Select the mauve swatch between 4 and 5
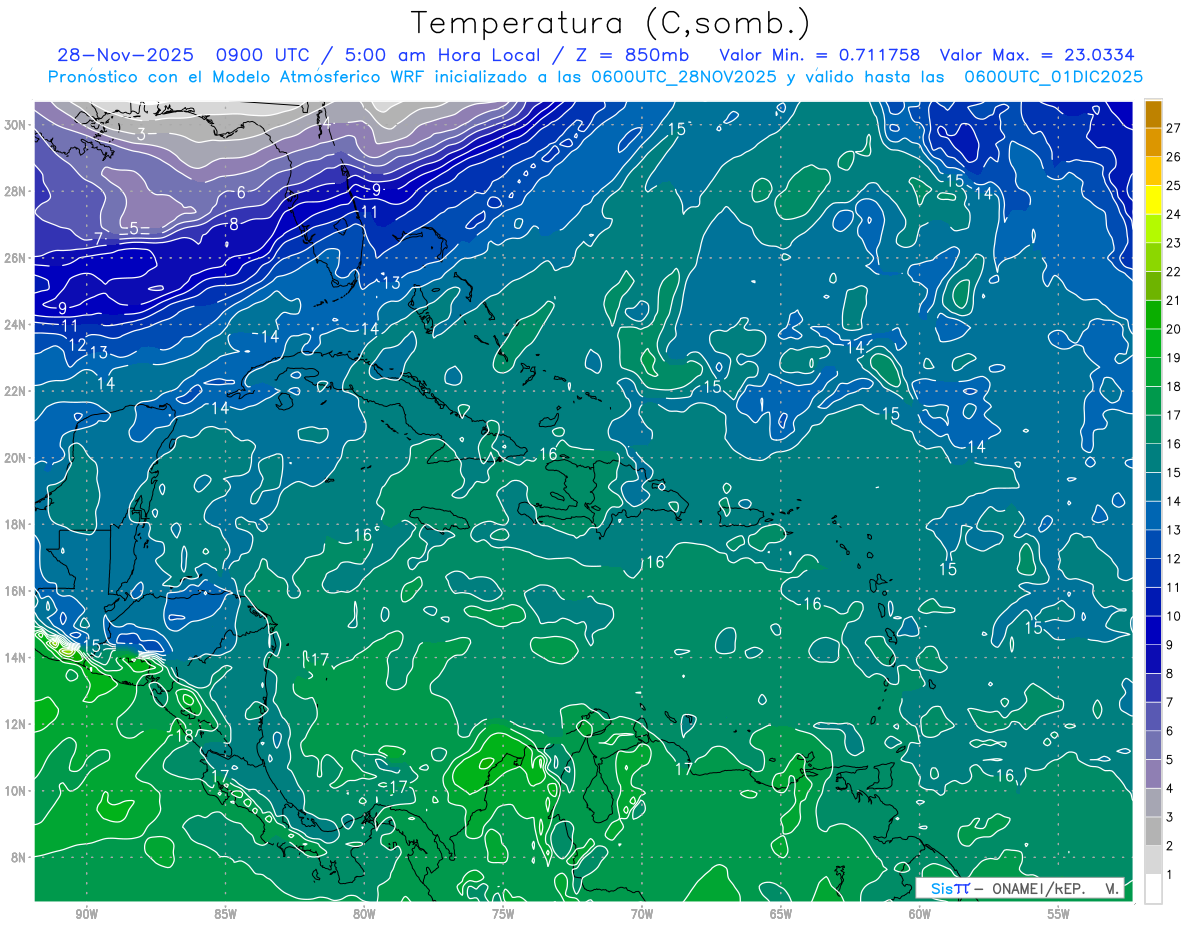Viewport: 1200px width, 927px height. [x=1153, y=774]
